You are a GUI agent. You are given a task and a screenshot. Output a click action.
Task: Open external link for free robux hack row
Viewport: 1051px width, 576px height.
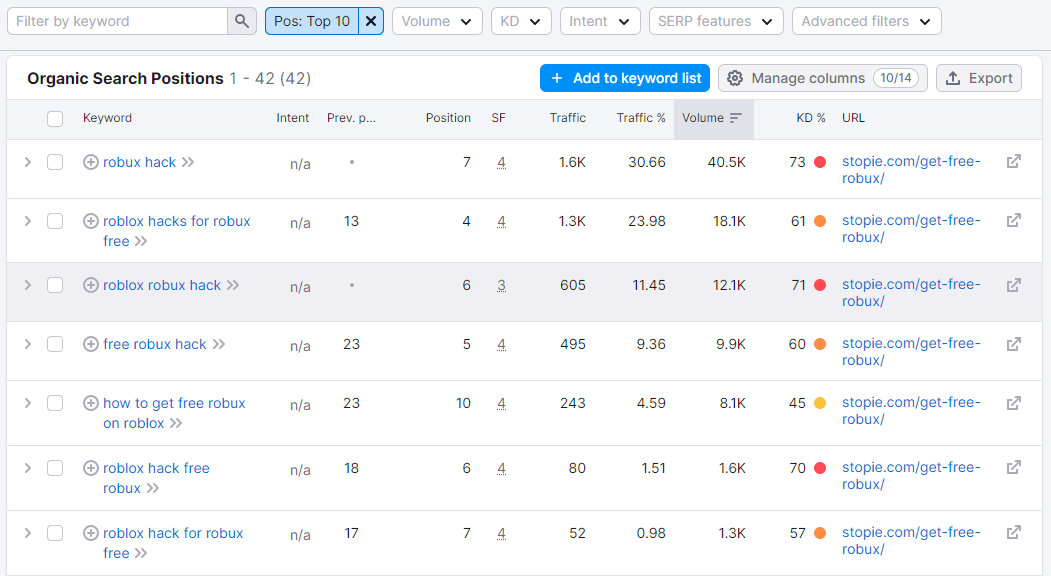point(1013,344)
